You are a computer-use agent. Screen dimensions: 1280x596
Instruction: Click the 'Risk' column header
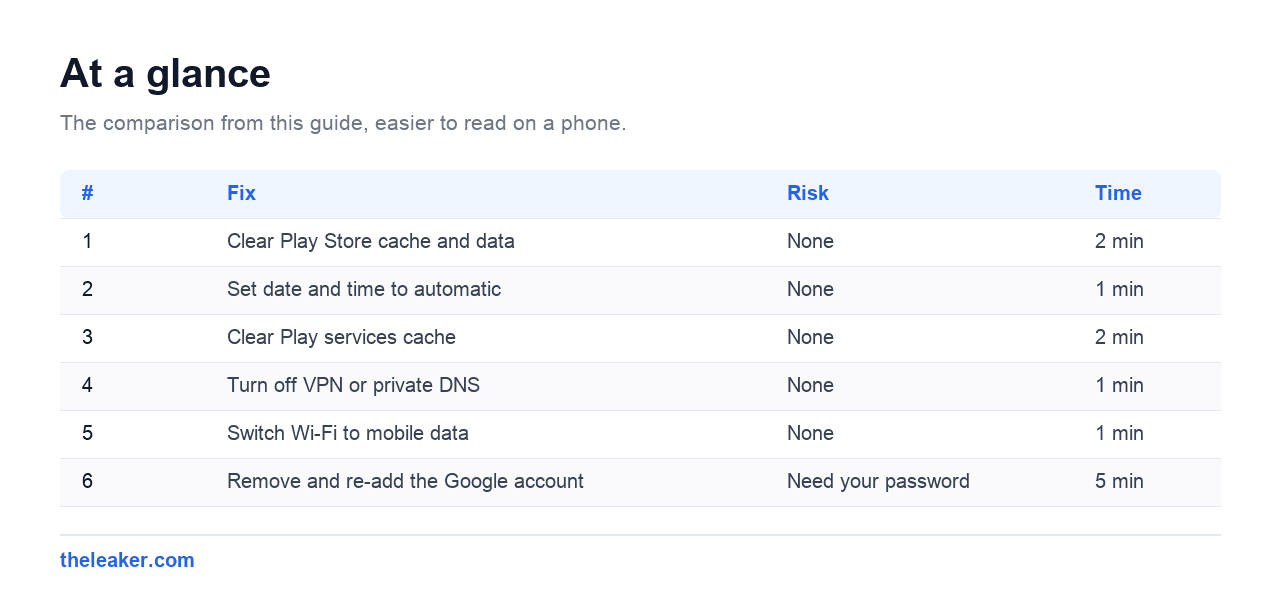tap(807, 193)
